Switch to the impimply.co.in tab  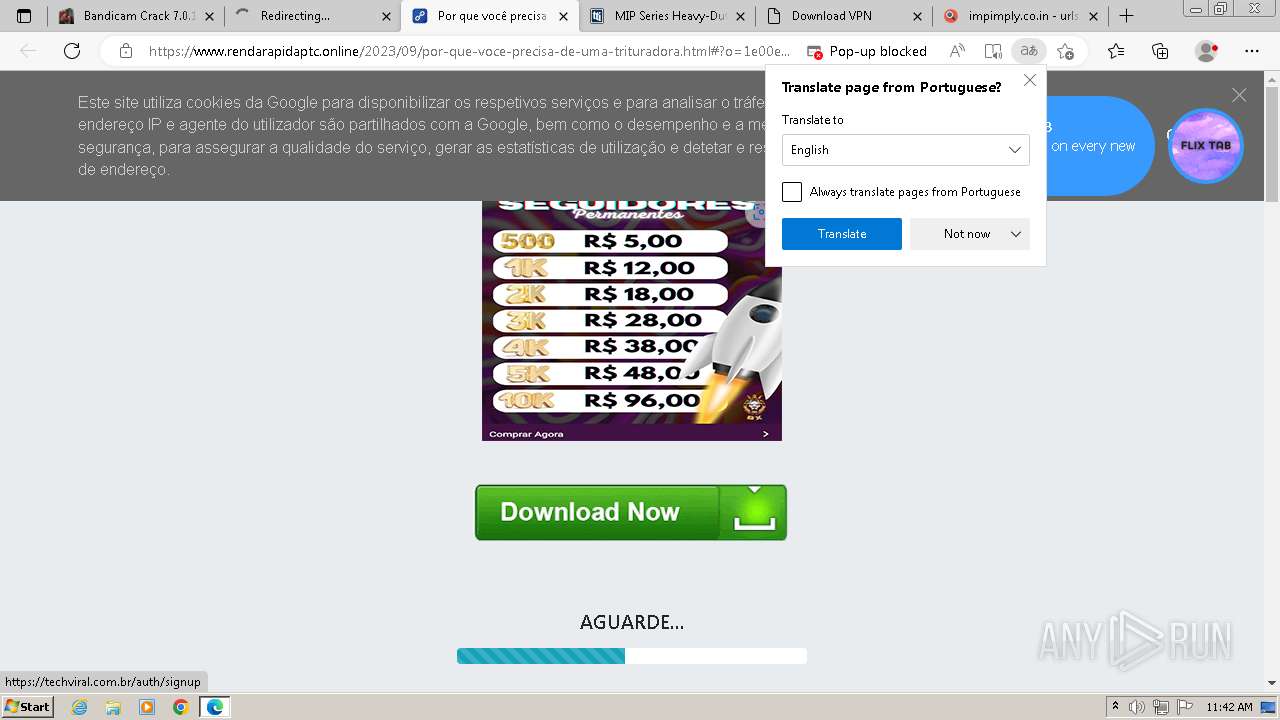[x=1018, y=16]
